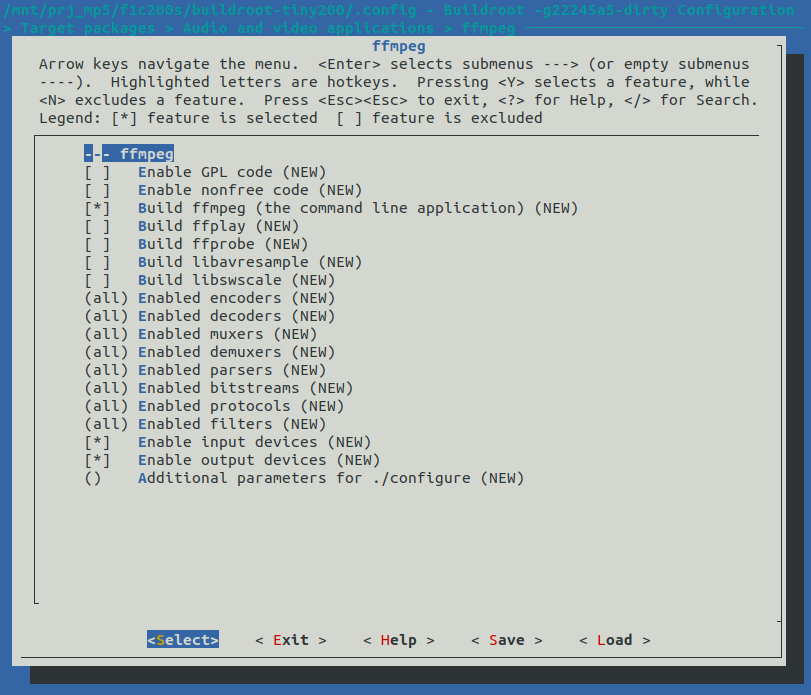This screenshot has height=695, width=811.
Task: Click Audio and video applications breadcrumb
Action: pos(308,28)
